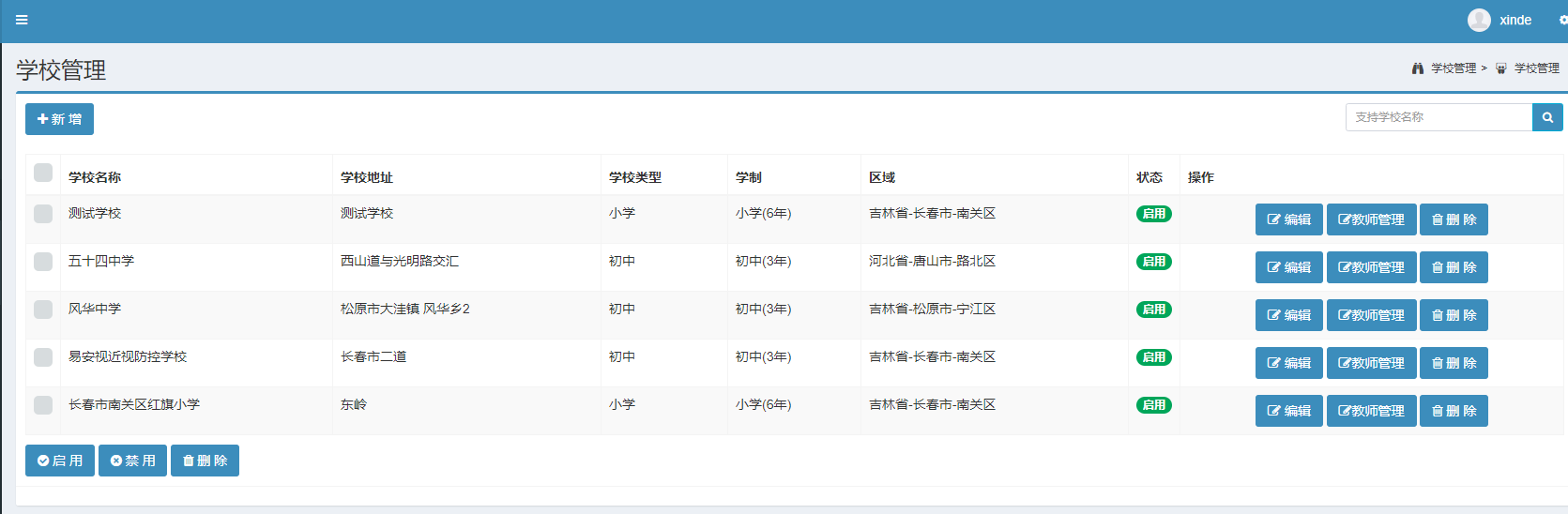Screen dimensions: 1568x514
Task: Open 教师管理 for 风华中学
Action: 1371,315
